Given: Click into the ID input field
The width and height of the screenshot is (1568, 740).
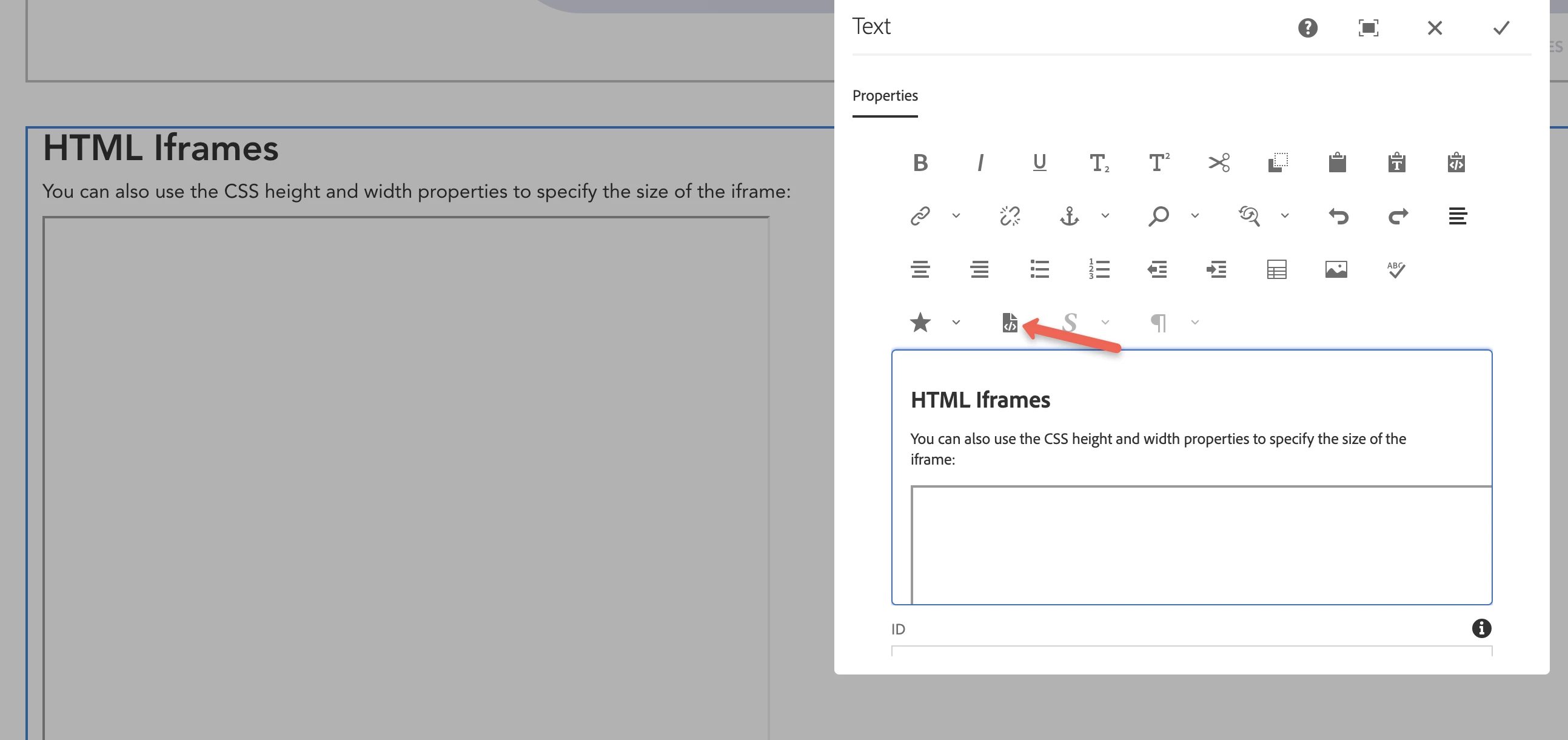Looking at the screenshot, I should click(x=1191, y=650).
